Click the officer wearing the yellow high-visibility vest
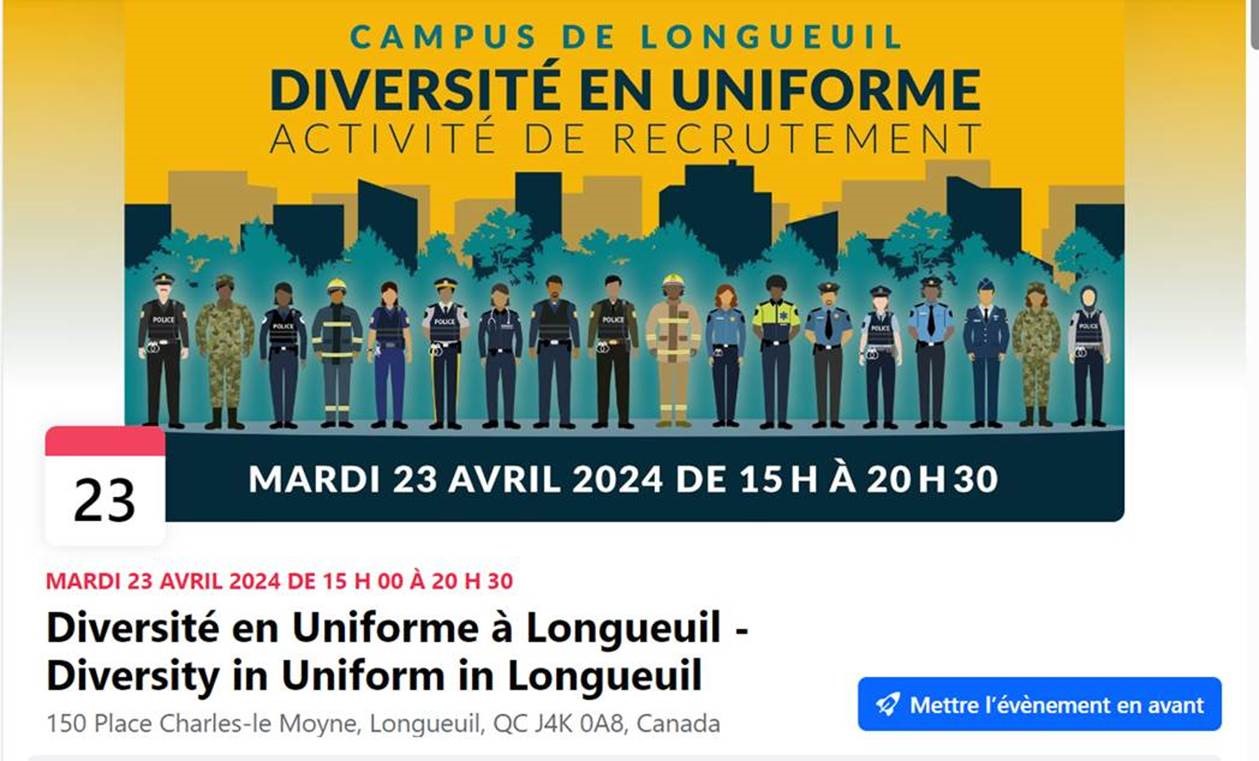1259x761 pixels. click(777, 350)
